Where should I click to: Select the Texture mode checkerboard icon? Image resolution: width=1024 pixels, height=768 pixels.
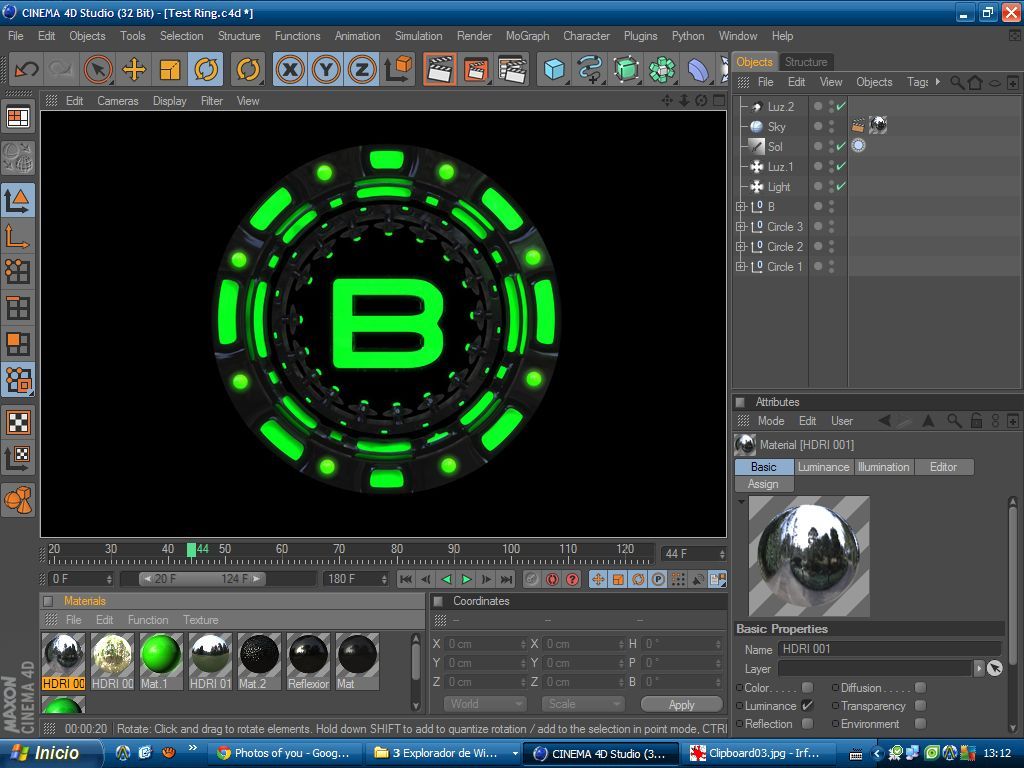coord(18,422)
